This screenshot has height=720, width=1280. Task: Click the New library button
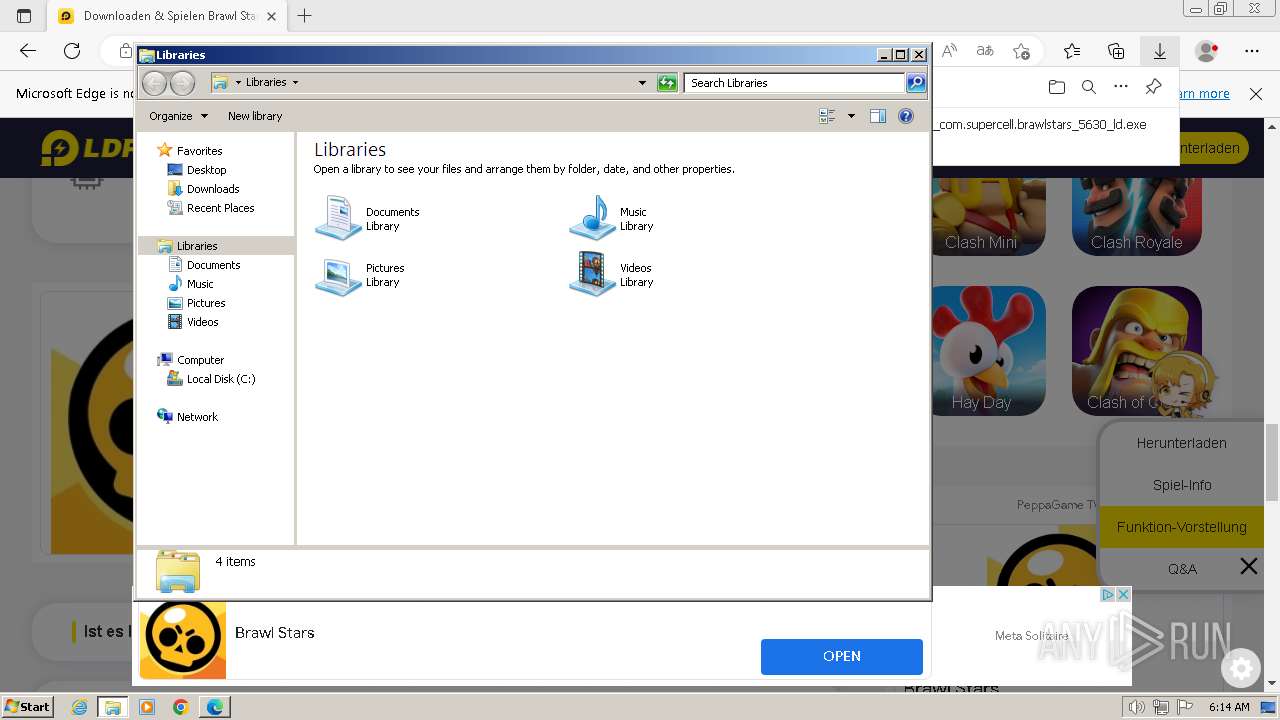pos(255,116)
